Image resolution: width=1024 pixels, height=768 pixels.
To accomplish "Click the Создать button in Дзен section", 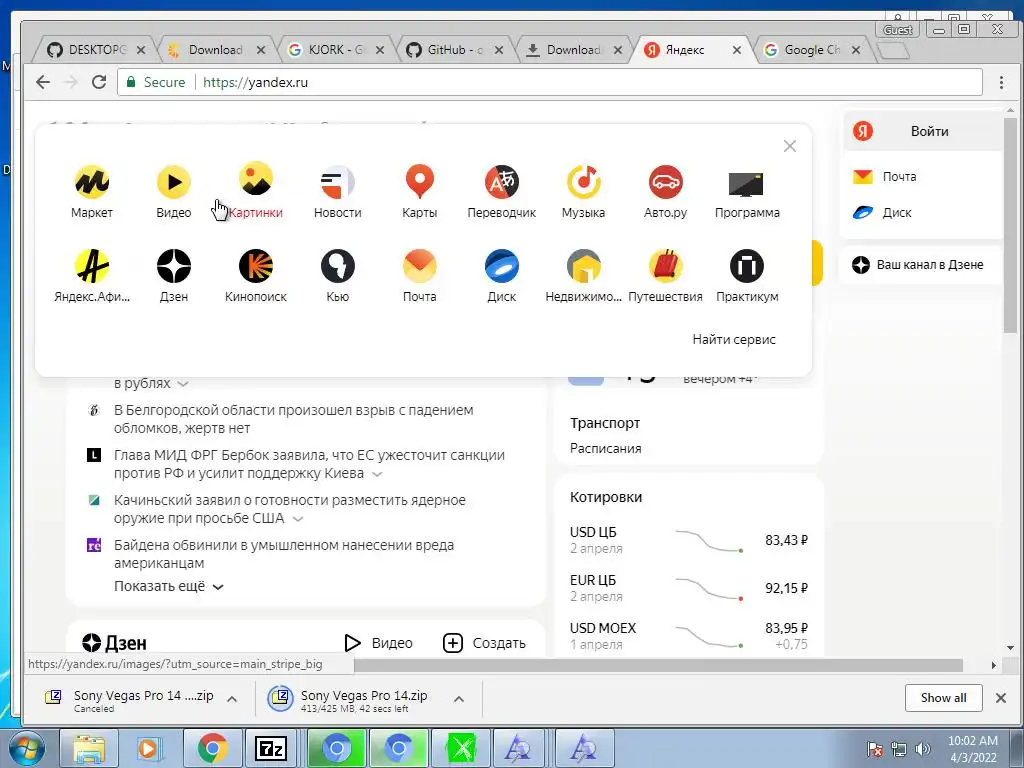I will 484,643.
